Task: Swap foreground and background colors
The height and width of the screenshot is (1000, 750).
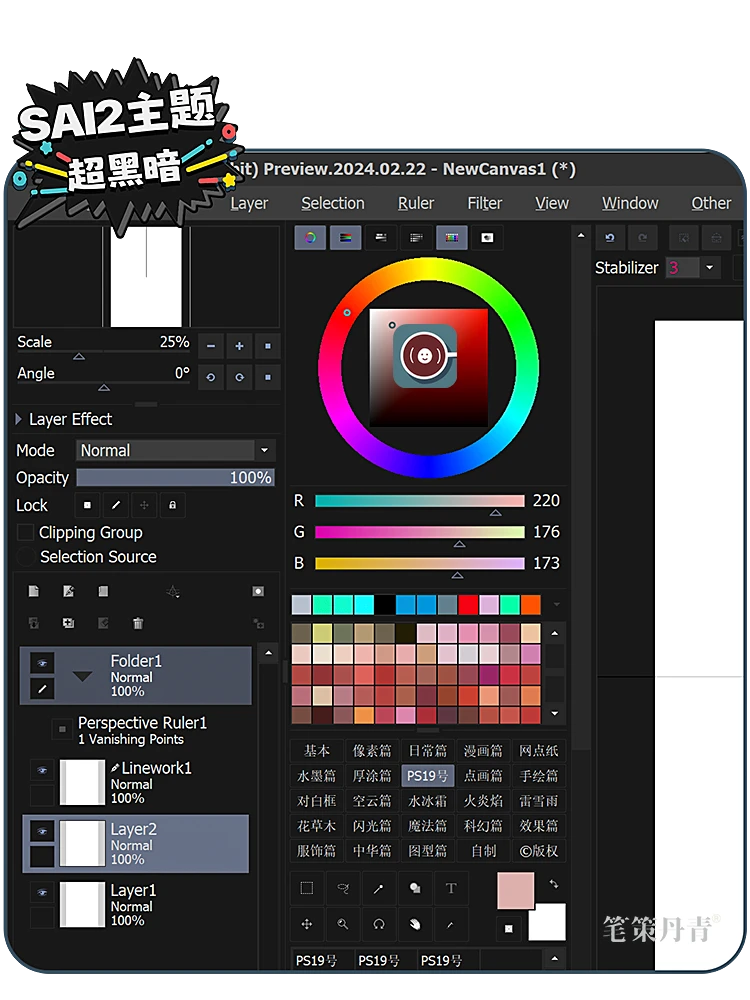Action: (x=553, y=884)
